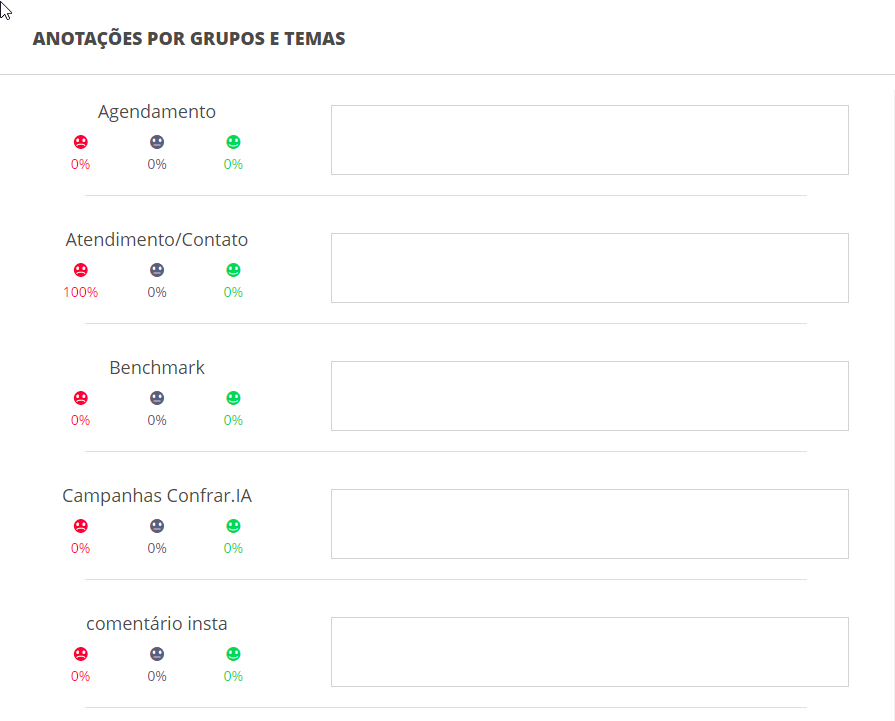
Task: Select the Campanhas Confrar.IA annotation box
Action: pyautogui.click(x=589, y=524)
